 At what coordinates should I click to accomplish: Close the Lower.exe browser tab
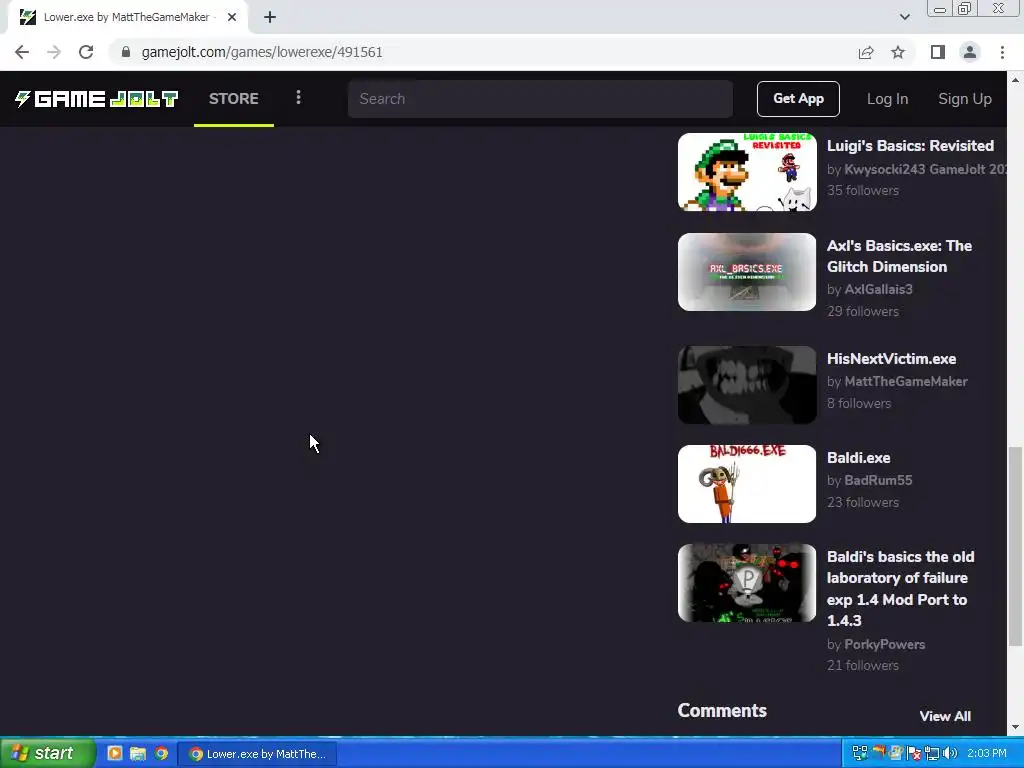(x=232, y=17)
